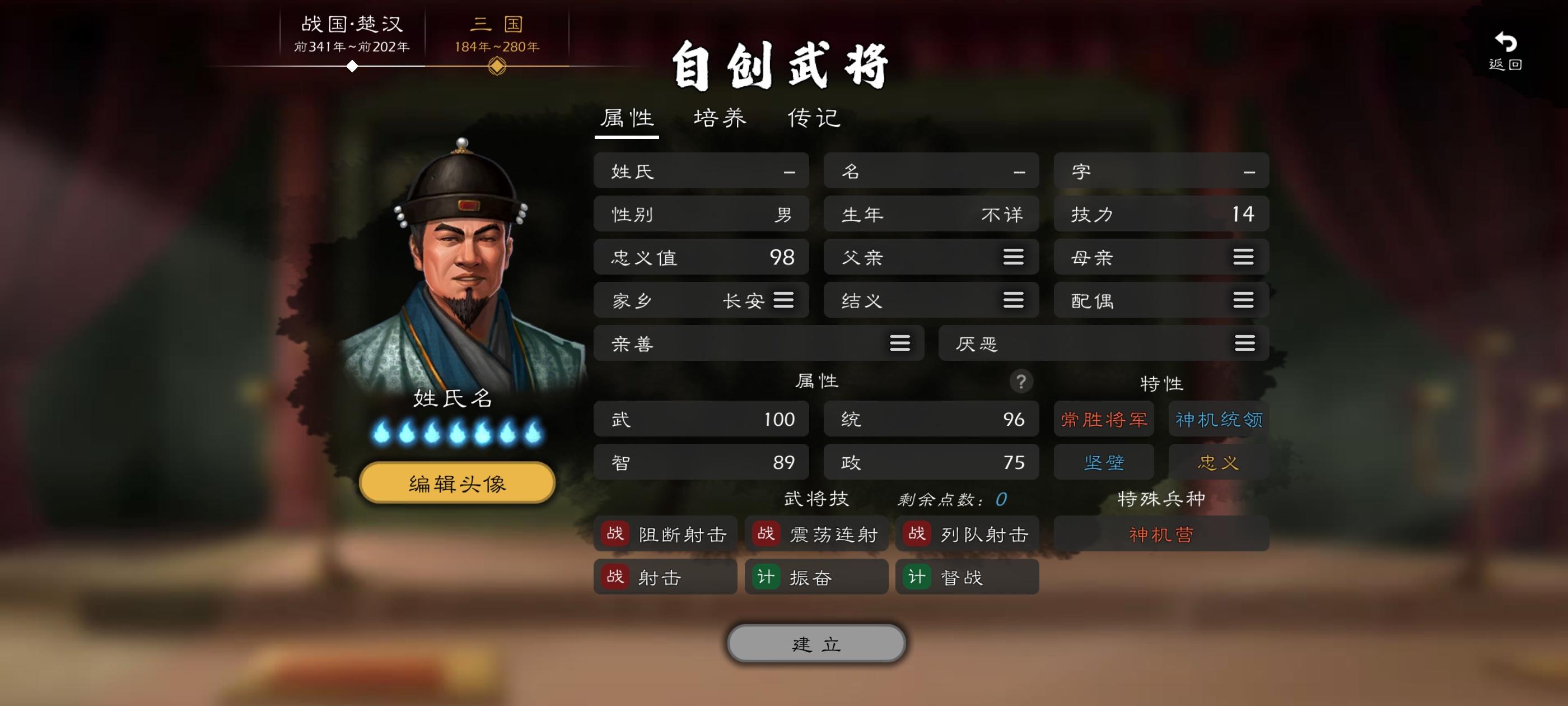
Task: Click the 建立 button
Action: click(x=816, y=644)
